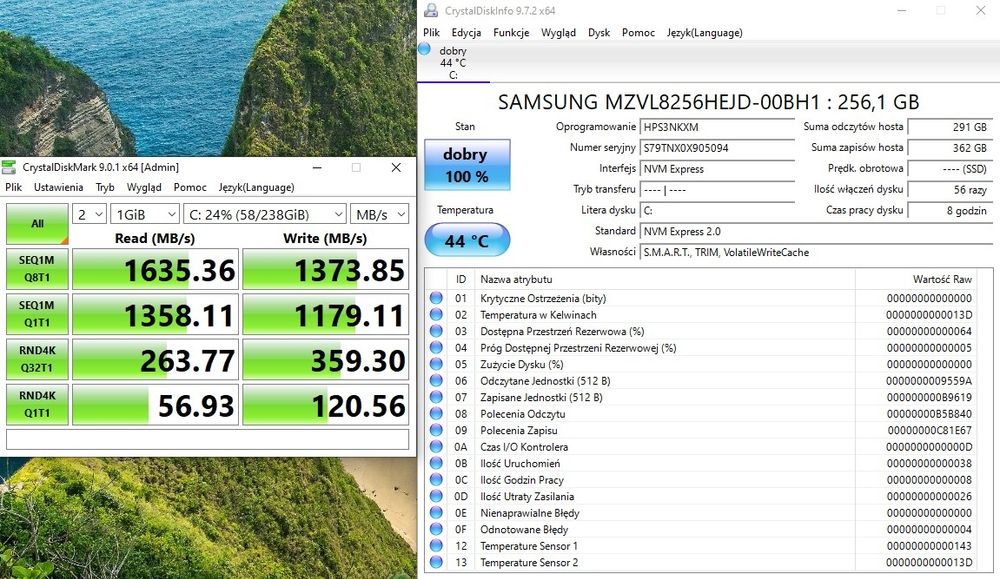Open Ustawienia menu in CrystalDiskMark
The image size is (1000, 579).
[59, 187]
